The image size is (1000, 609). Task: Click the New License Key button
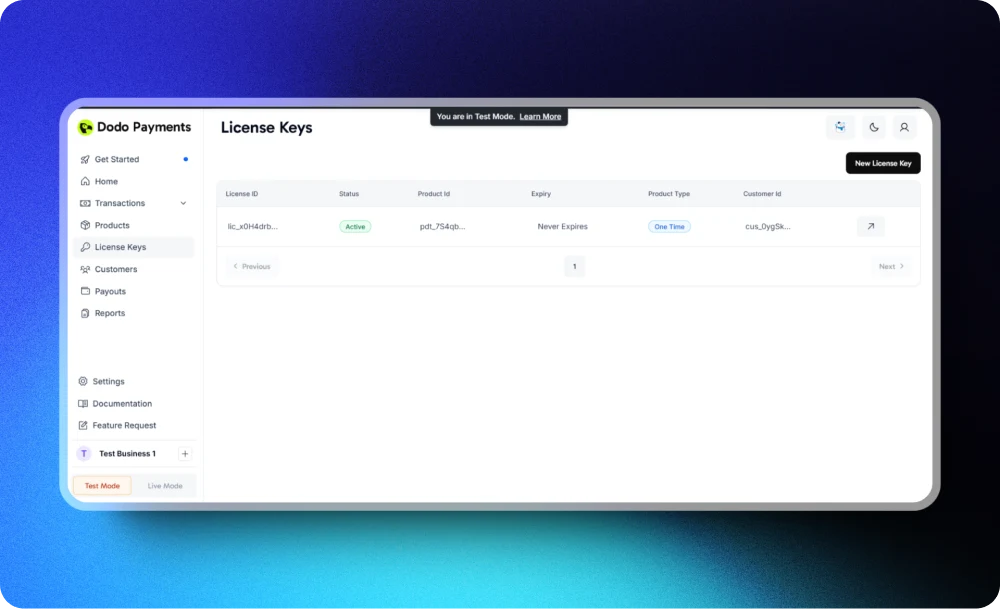883,162
